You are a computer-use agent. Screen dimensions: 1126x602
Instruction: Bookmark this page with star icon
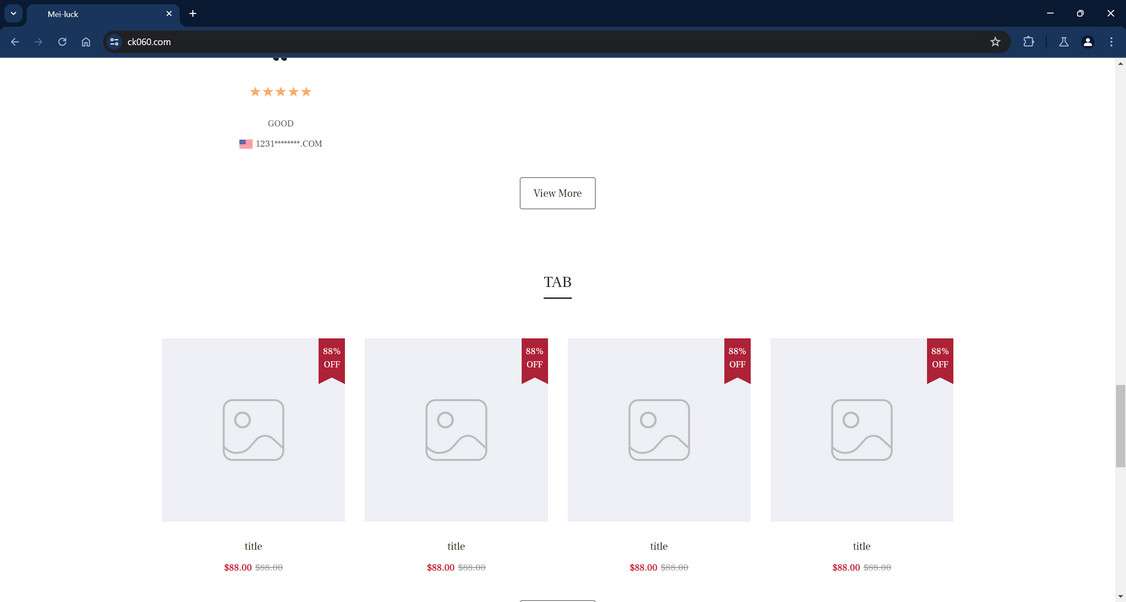(995, 42)
